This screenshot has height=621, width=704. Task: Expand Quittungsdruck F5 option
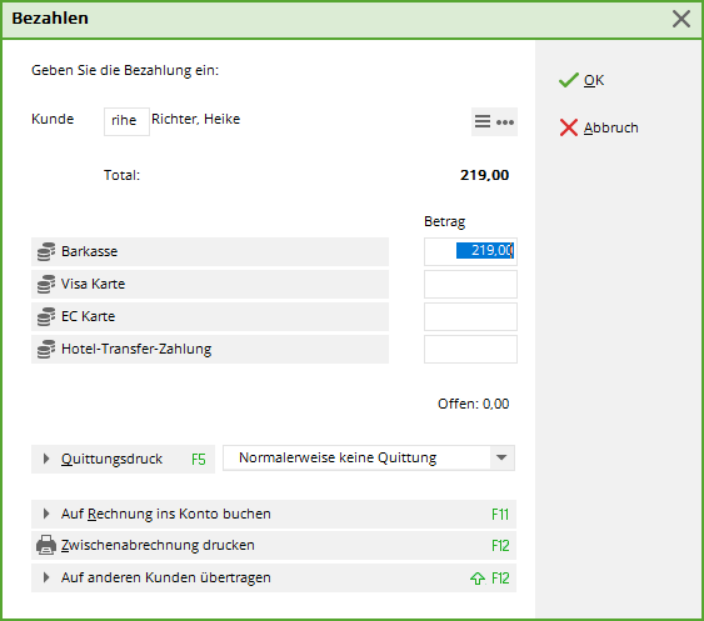[x=123, y=459]
